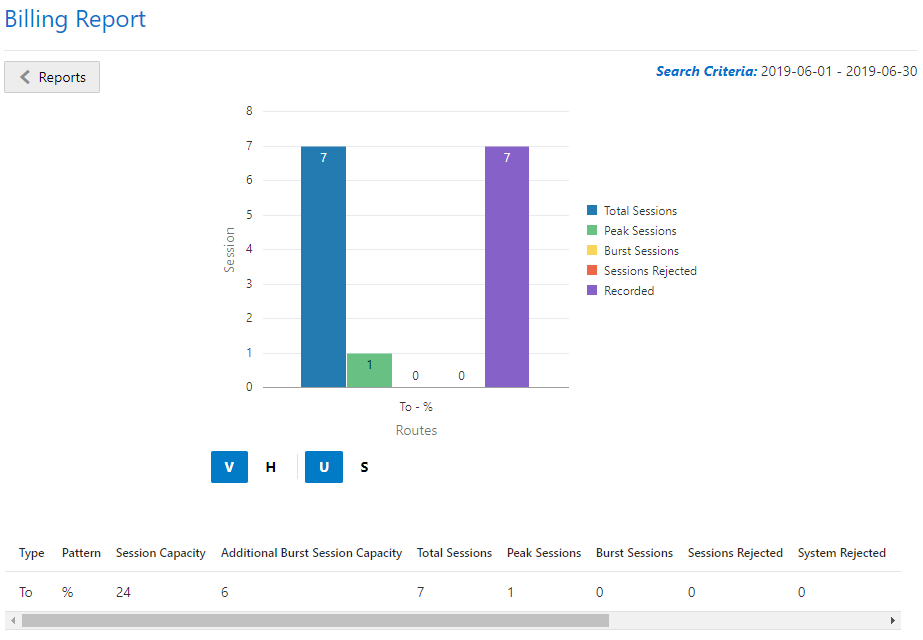The height and width of the screenshot is (640, 923).
Task: Enable the S chart view option
Action: 364,466
